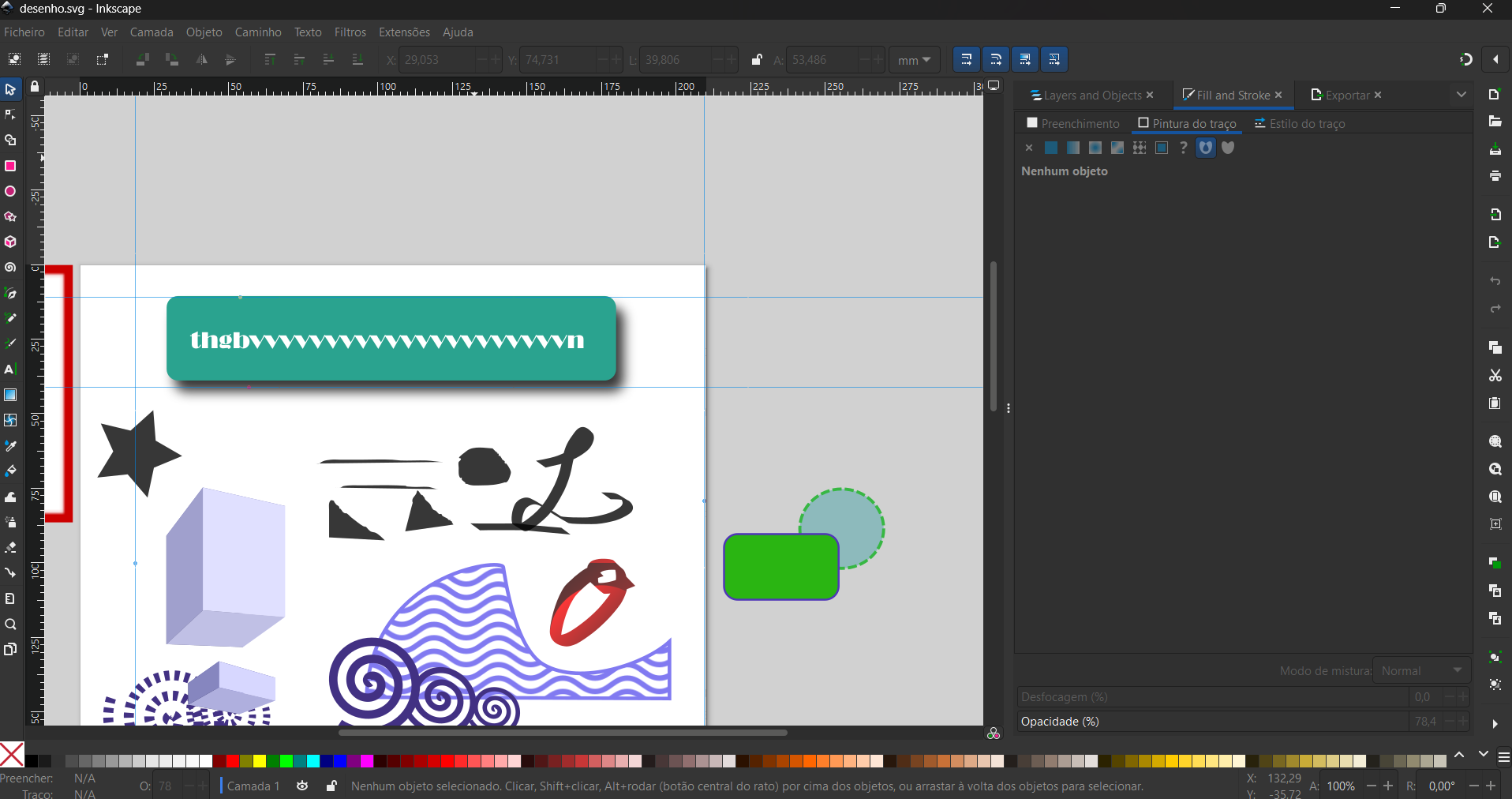1512x799 pixels.
Task: Click the Save document icon
Action: click(x=1495, y=149)
